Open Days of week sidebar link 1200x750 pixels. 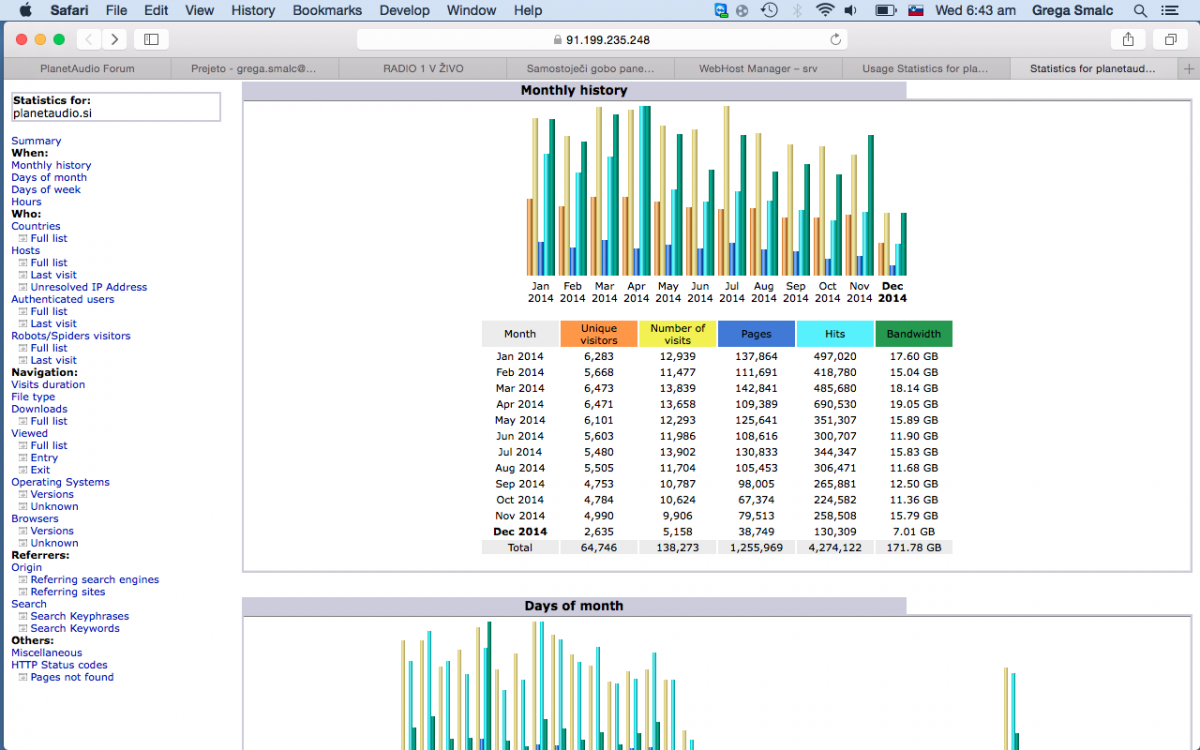pyautogui.click(x=46, y=189)
